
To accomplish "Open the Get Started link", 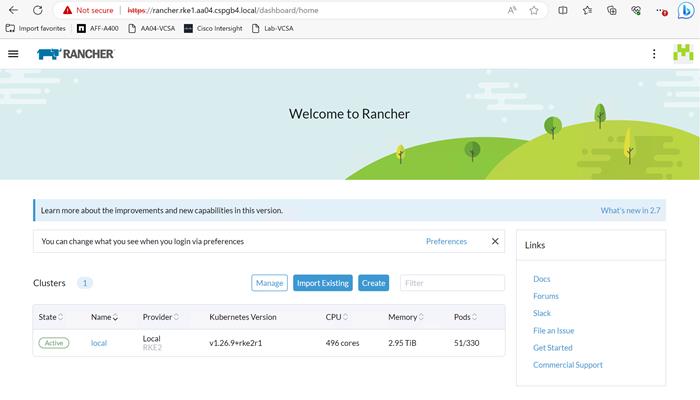I will pyautogui.click(x=553, y=347).
